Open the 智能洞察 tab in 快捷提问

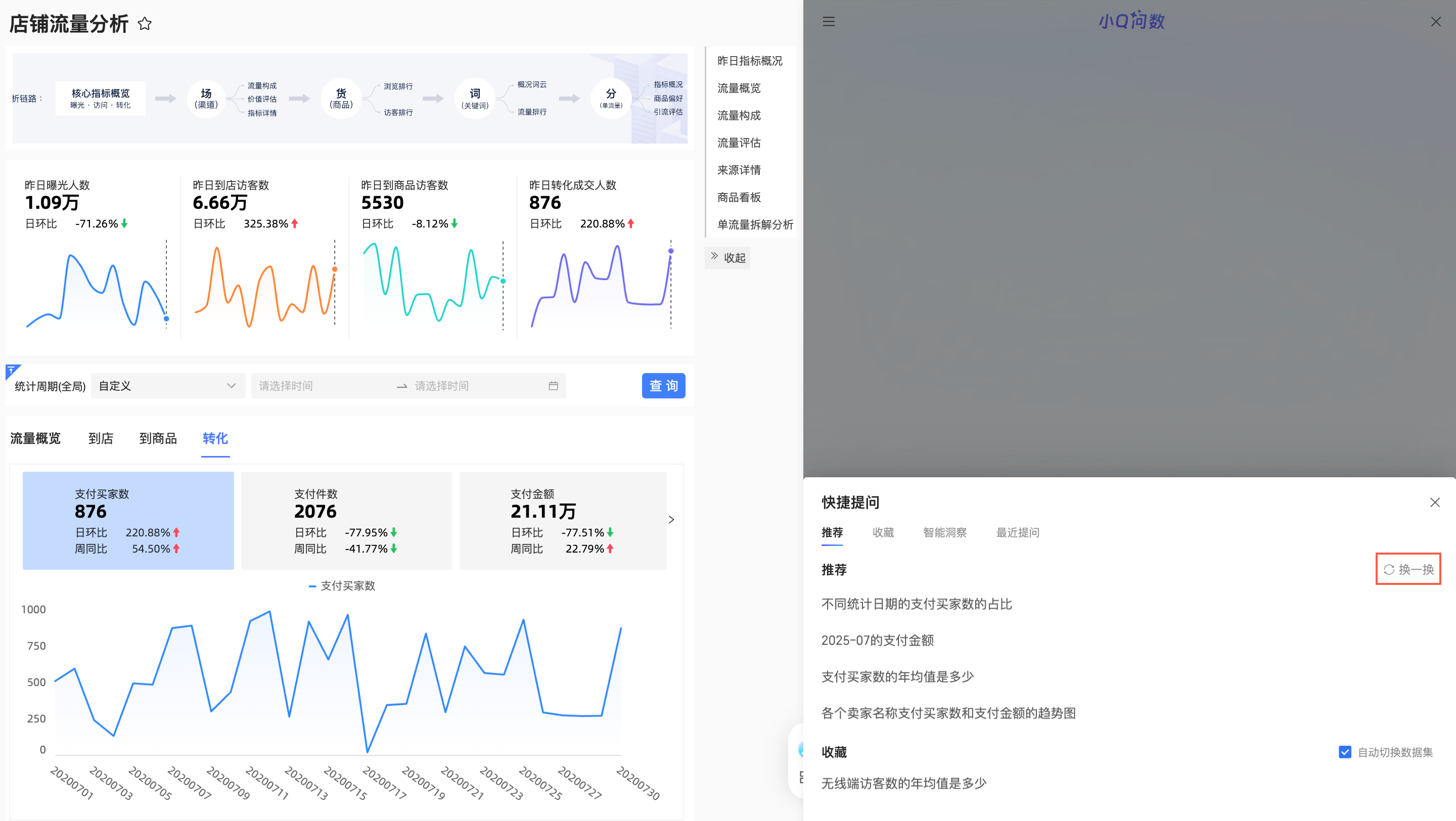944,532
